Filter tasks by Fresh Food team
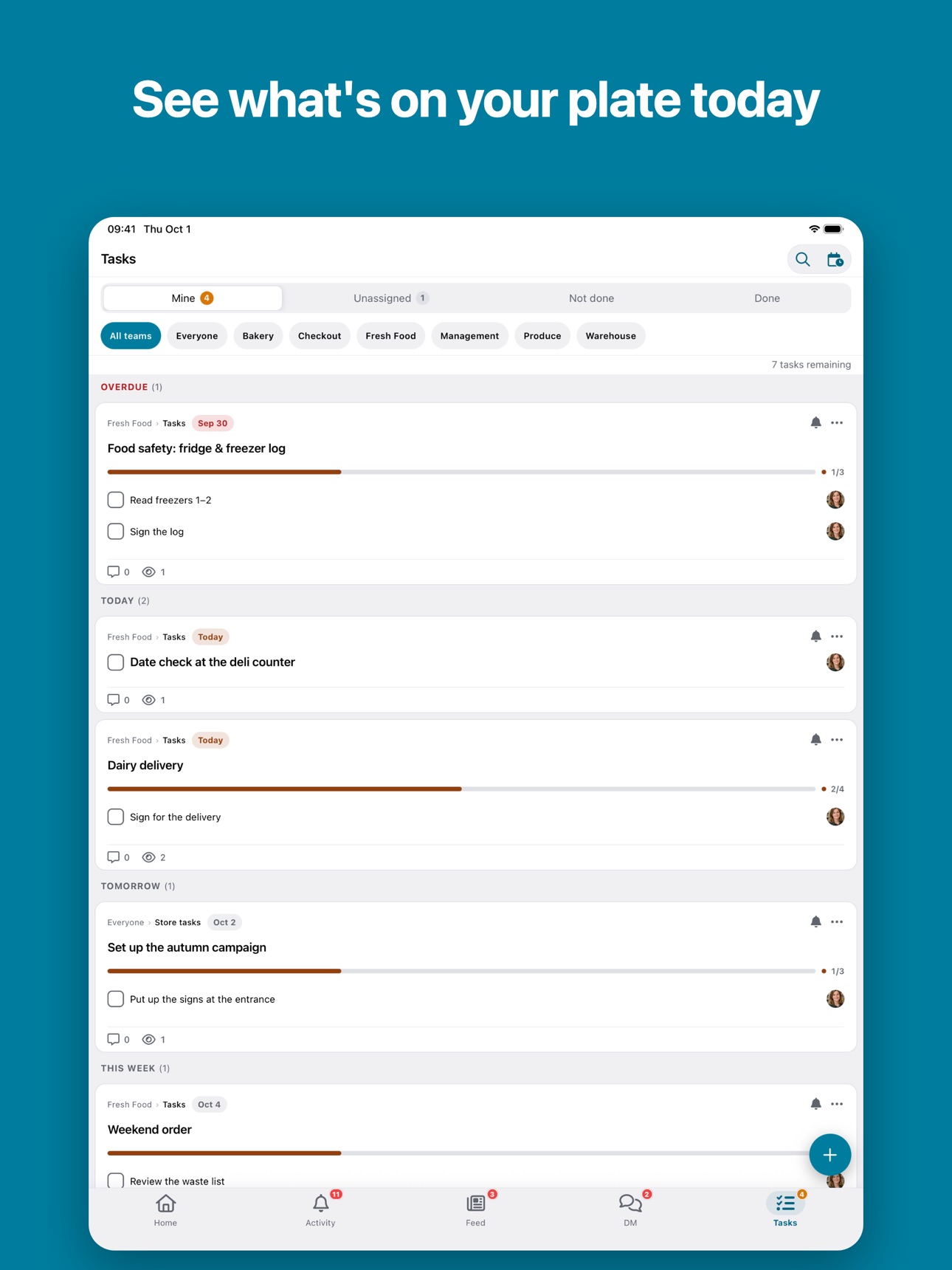The height and width of the screenshot is (1270, 952). pyautogui.click(x=390, y=336)
